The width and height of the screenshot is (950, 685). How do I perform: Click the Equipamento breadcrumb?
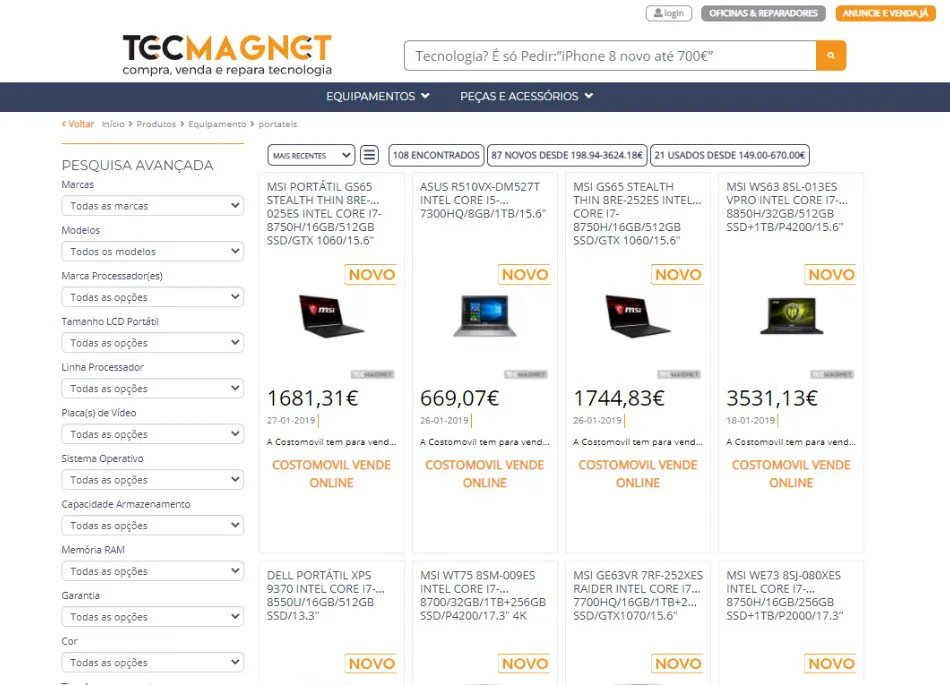[x=217, y=124]
